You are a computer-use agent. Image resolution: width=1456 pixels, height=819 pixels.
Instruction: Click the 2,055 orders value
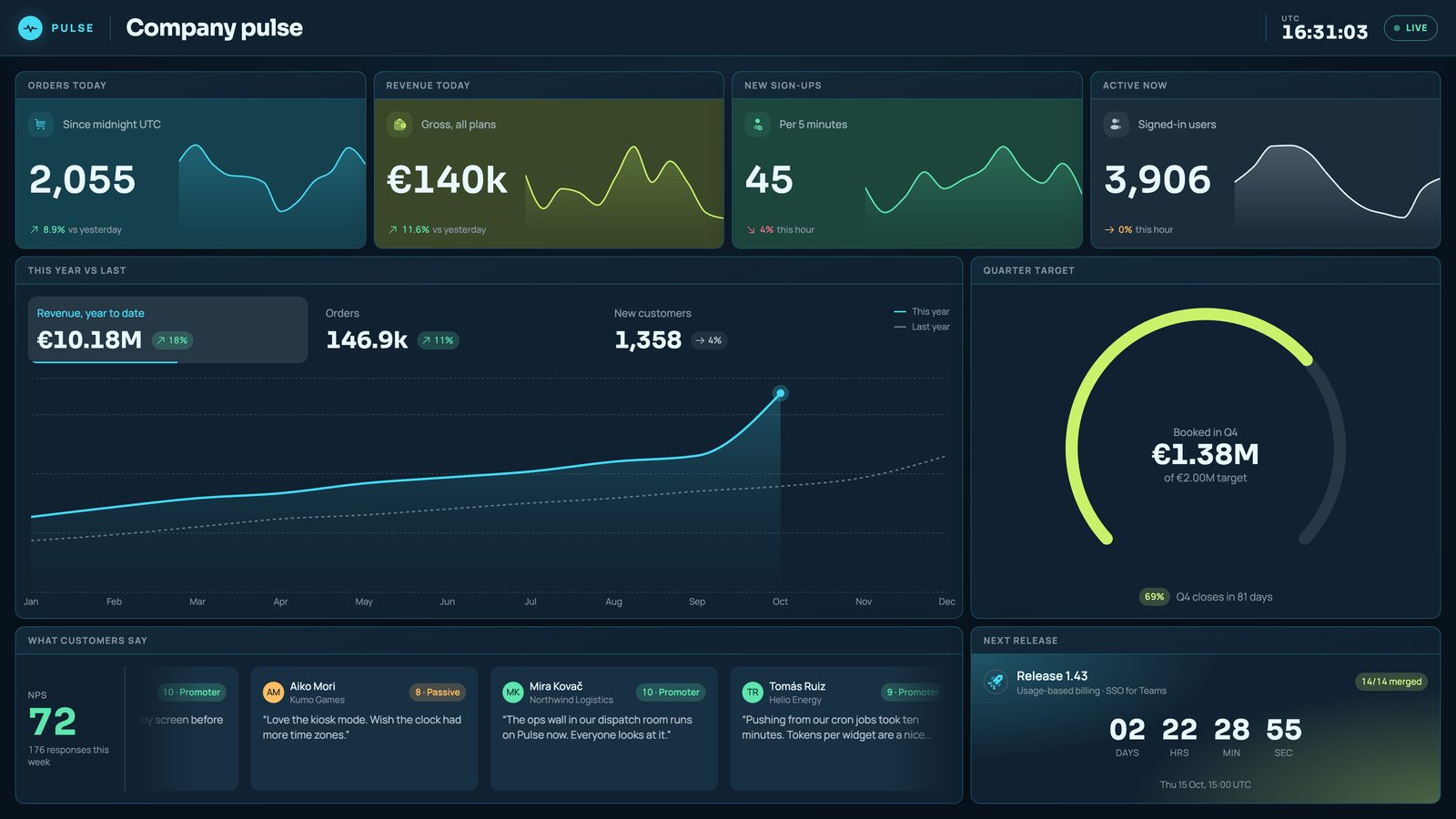[82, 180]
